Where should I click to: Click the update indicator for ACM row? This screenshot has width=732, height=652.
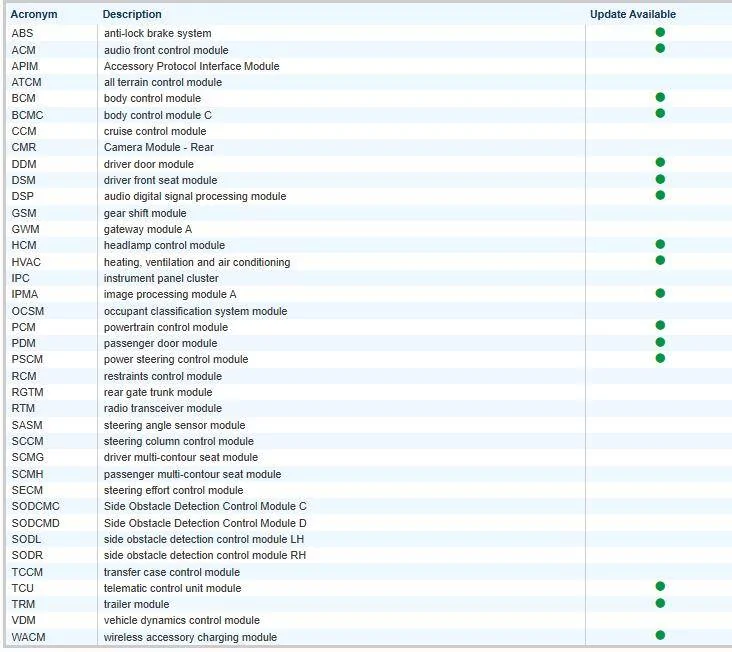click(660, 48)
